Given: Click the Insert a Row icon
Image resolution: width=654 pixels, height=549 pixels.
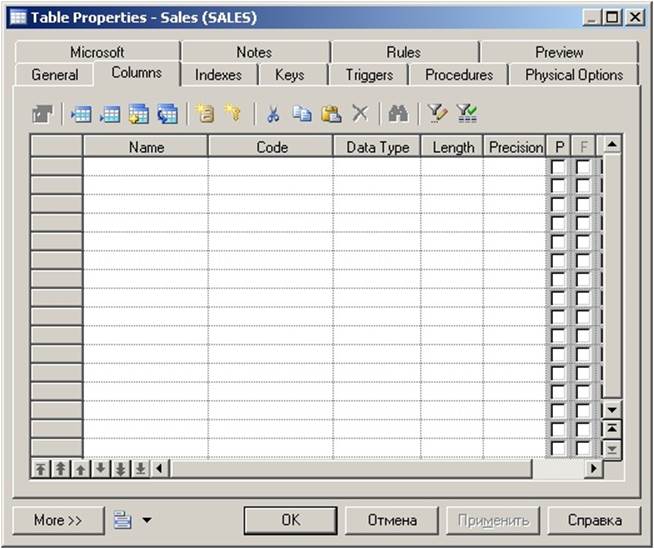Looking at the screenshot, I should point(81,113).
